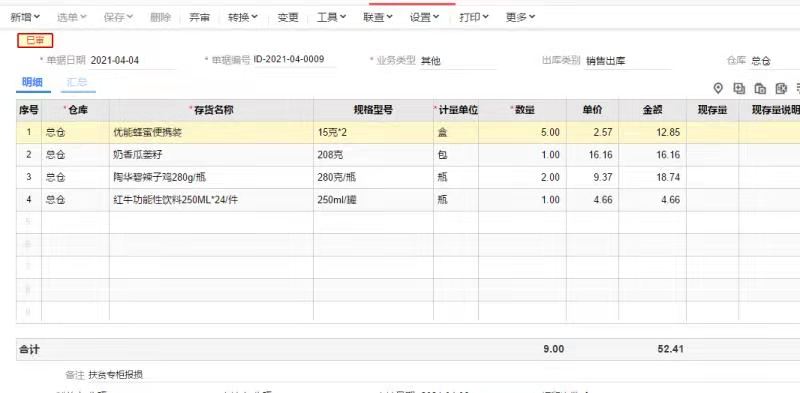Select the cell 优能蜂蜜便携装
The image size is (800, 393).
click(211, 133)
